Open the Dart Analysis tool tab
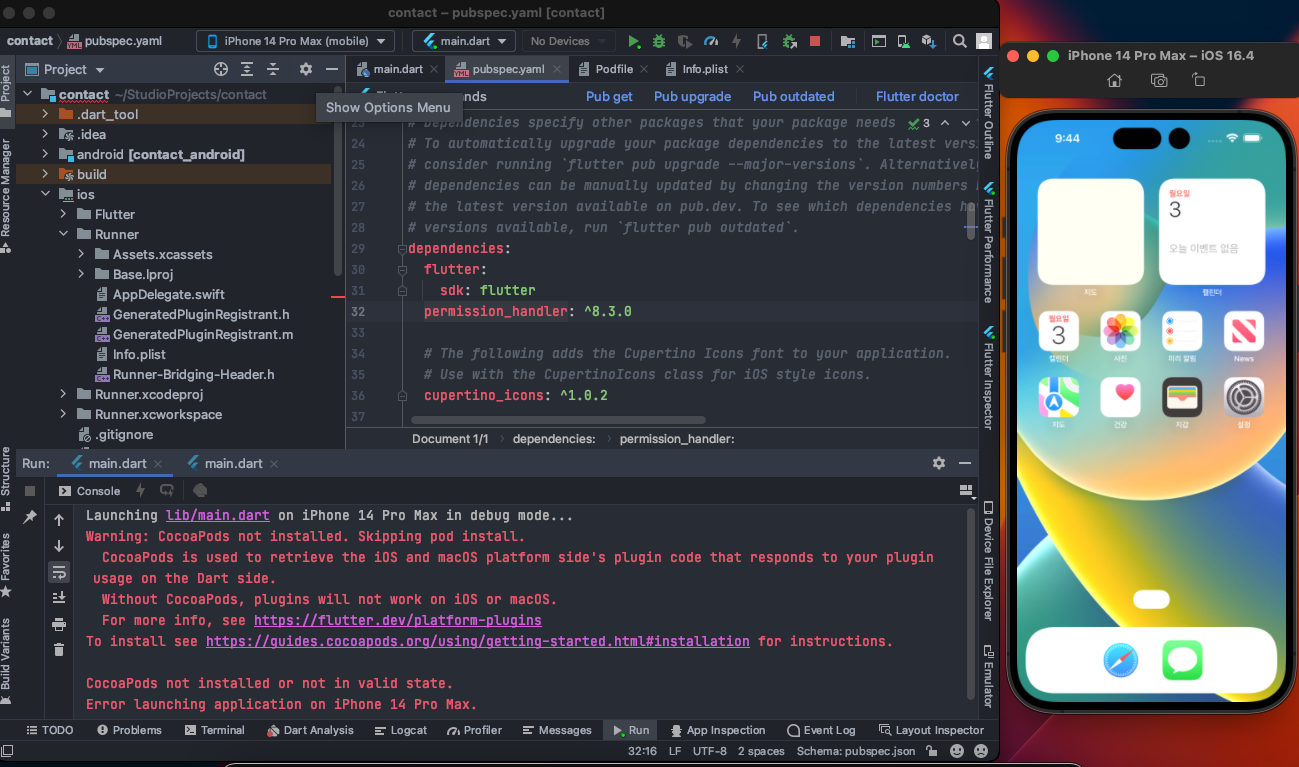This screenshot has height=767, width=1299. 310,730
